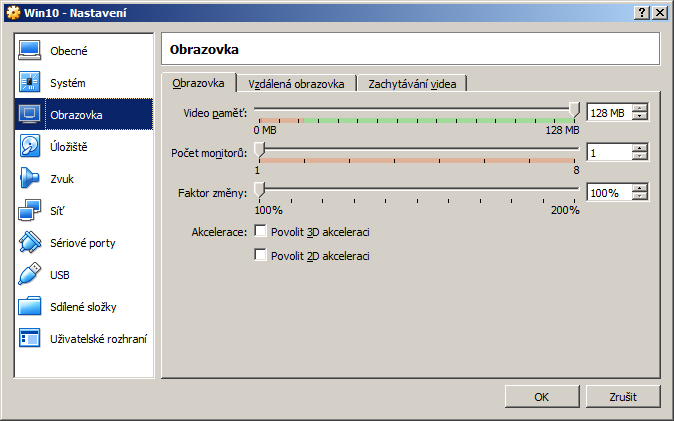
Task: Increase Počet monitorů with up arrow
Action: click(640, 148)
